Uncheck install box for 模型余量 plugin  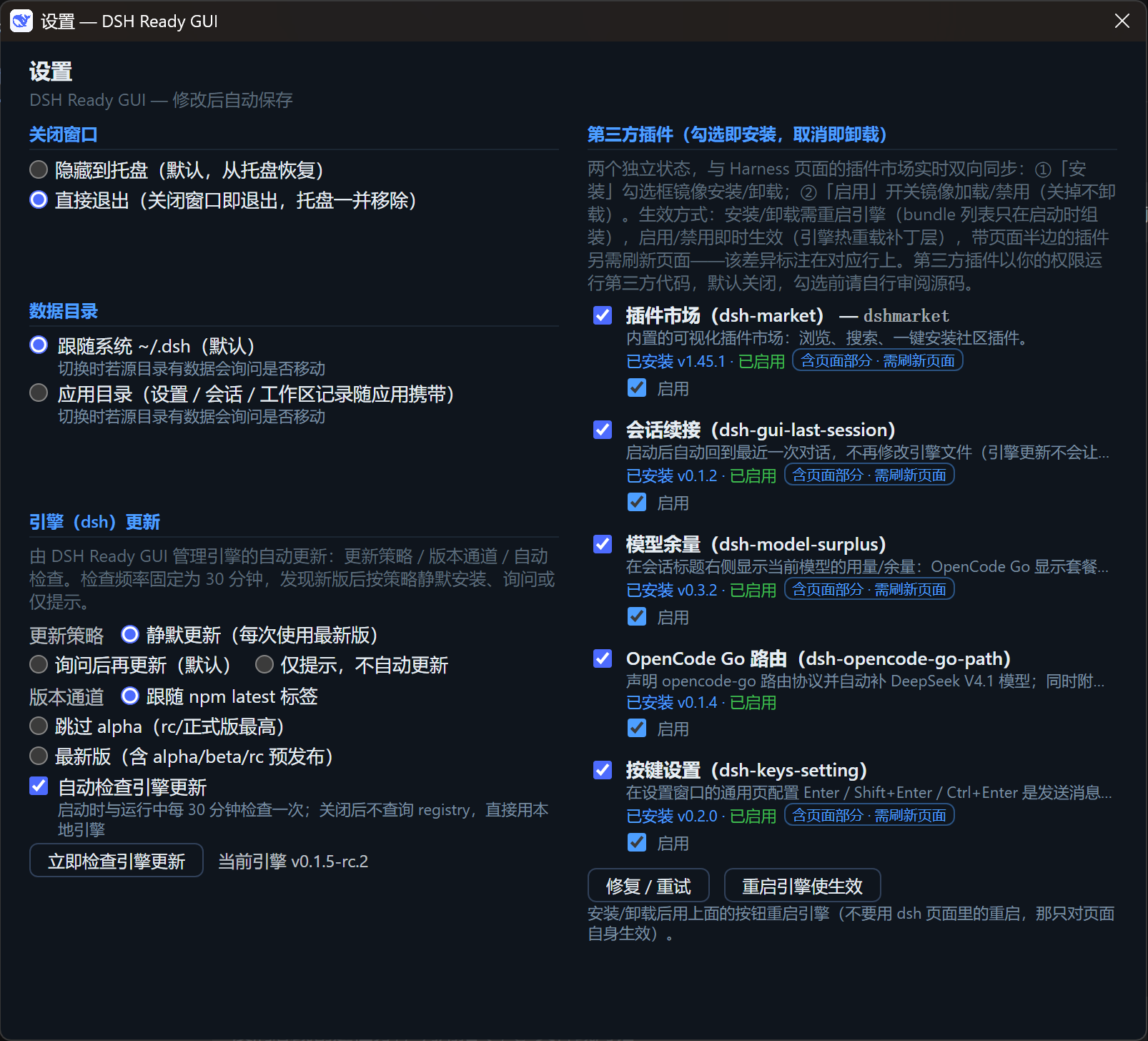603,544
